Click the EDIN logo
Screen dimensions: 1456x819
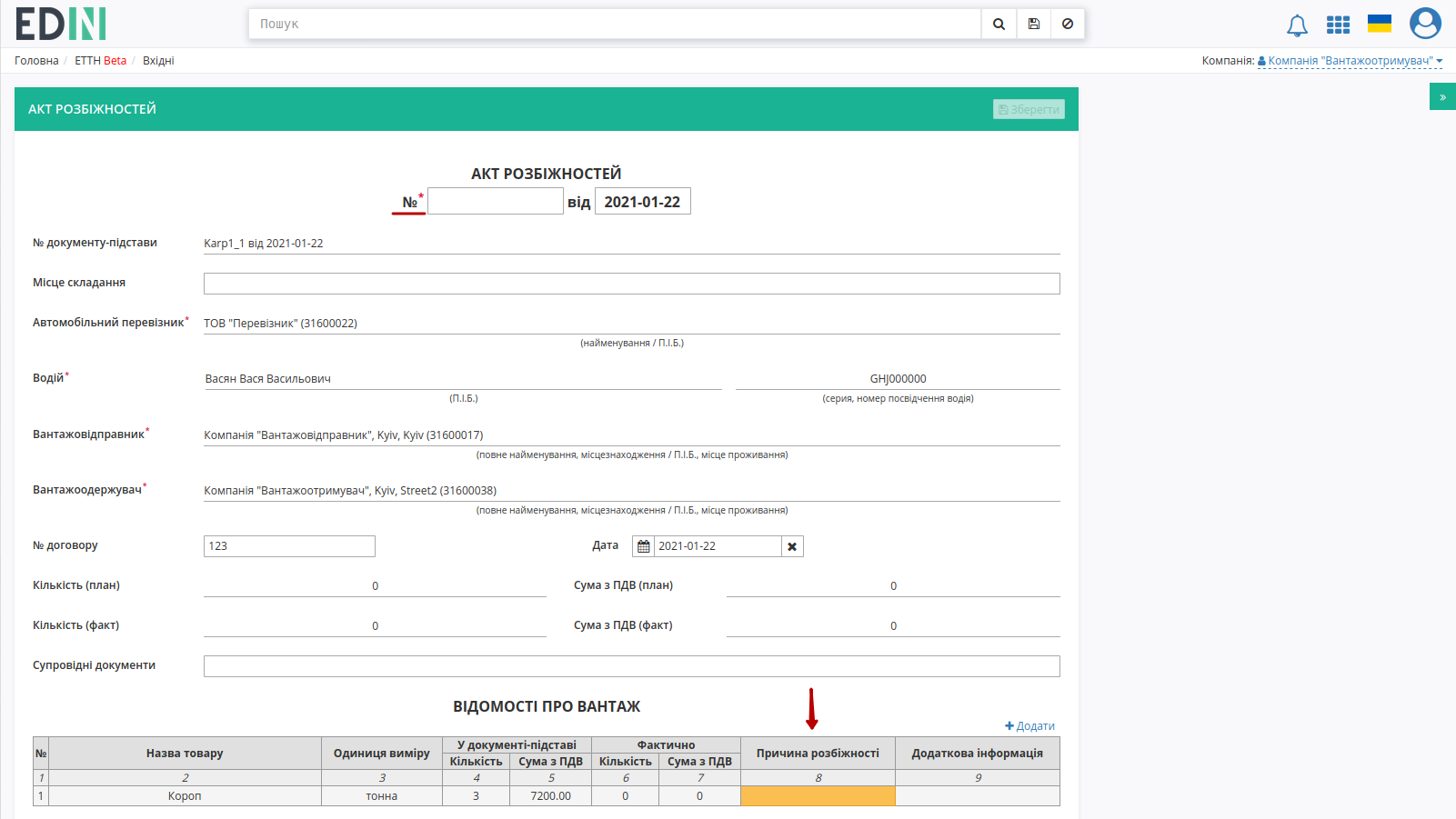pyautogui.click(x=61, y=24)
